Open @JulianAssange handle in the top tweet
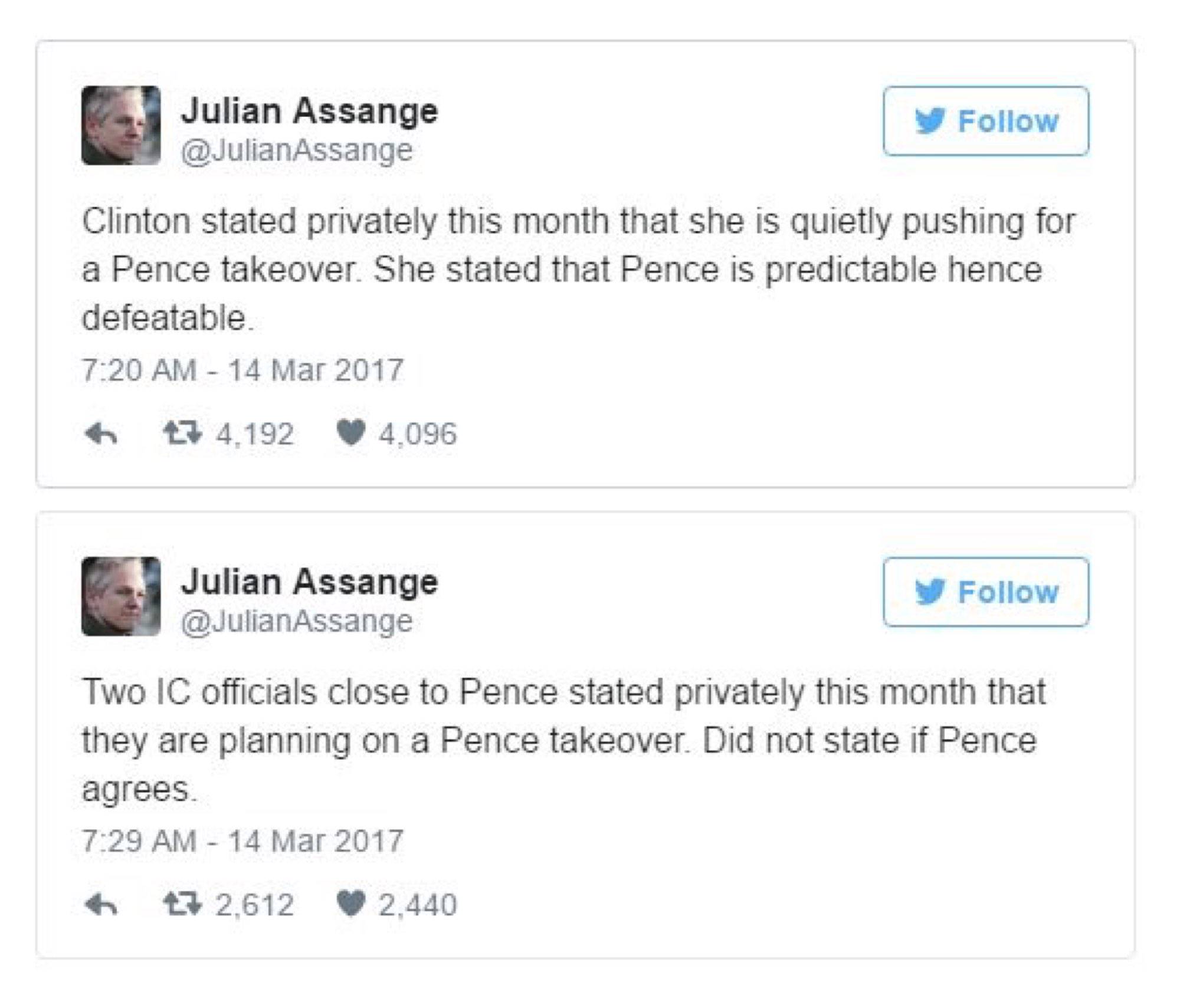 296,150
